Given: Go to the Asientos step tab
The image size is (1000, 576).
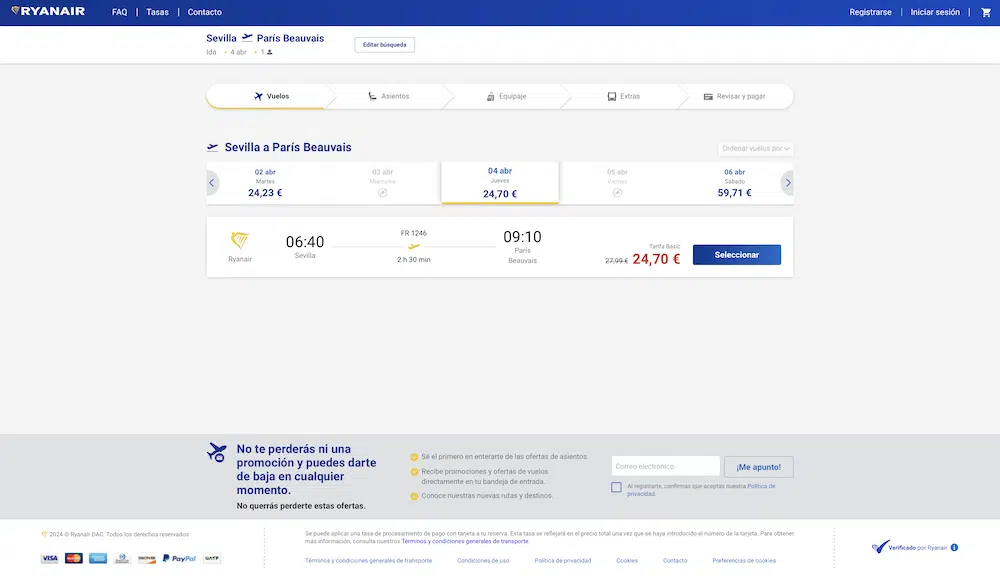Looking at the screenshot, I should pyautogui.click(x=388, y=96).
